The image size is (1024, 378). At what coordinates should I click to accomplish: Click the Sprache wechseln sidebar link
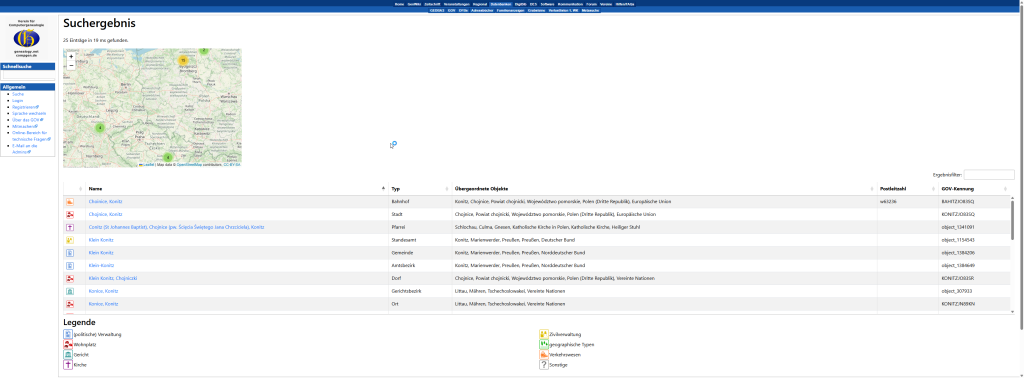(29, 113)
